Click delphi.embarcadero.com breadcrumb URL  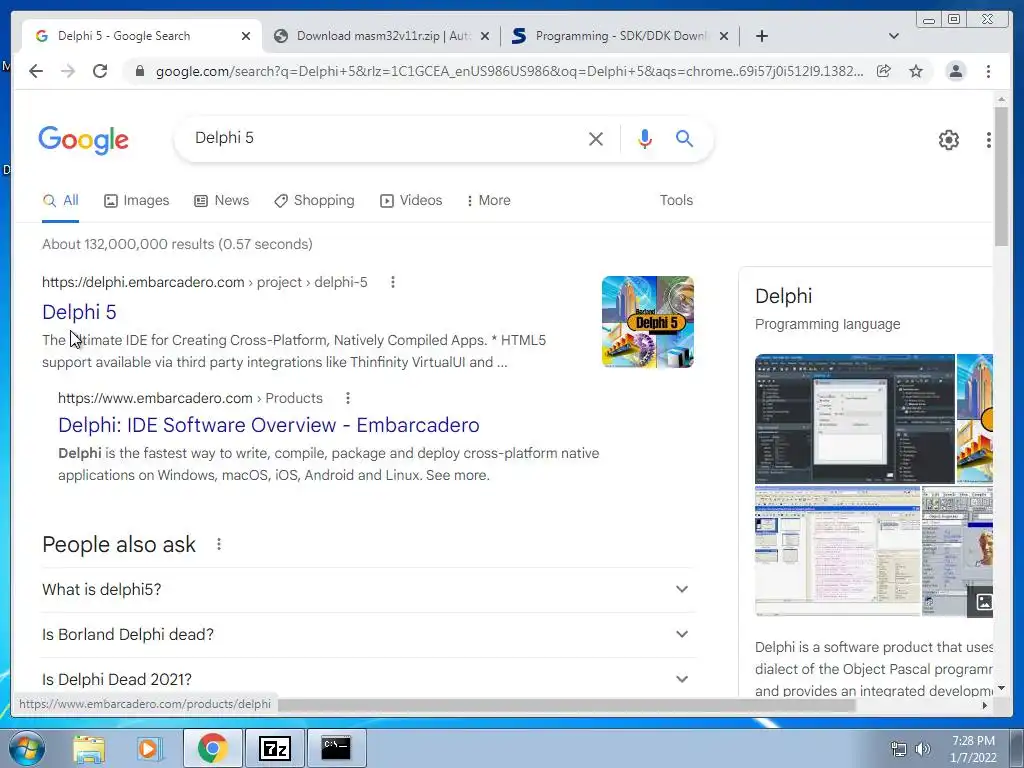click(204, 282)
